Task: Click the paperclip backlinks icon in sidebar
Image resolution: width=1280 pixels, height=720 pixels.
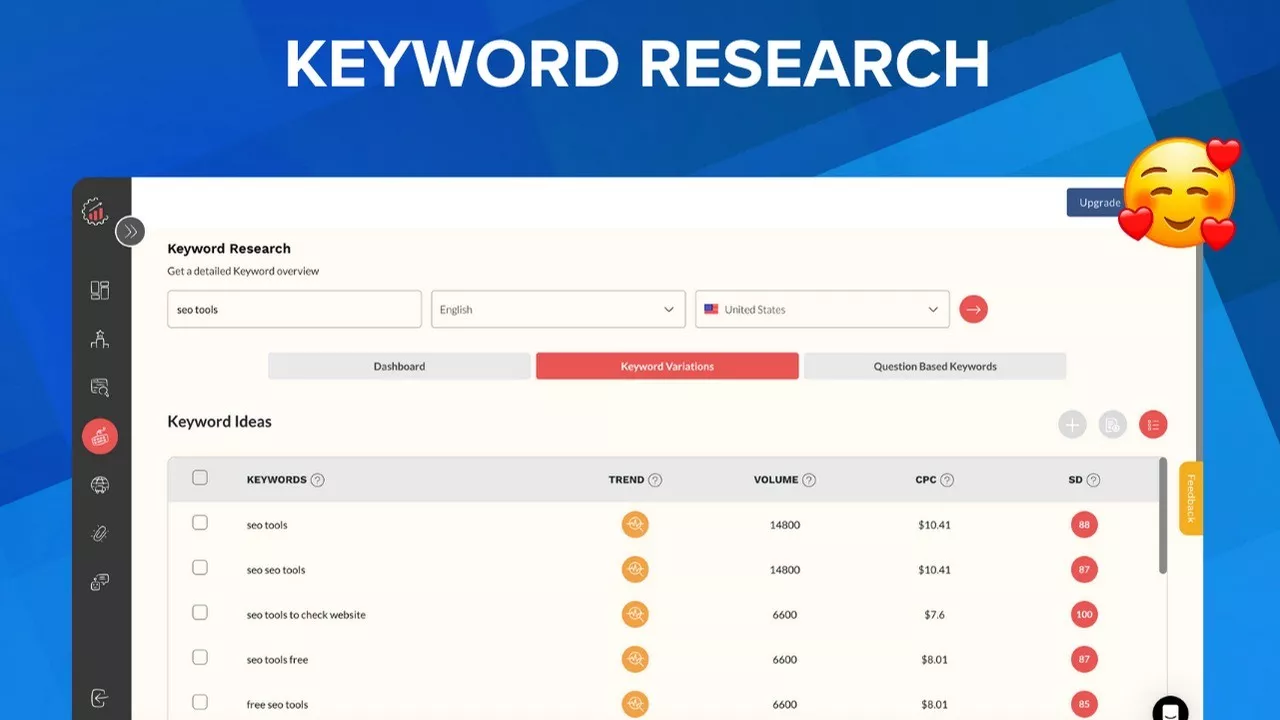Action: pyautogui.click(x=100, y=533)
